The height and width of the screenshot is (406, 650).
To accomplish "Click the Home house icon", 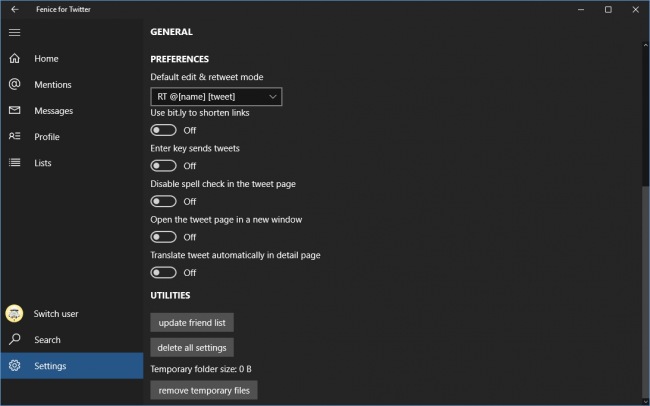I will [x=15, y=58].
